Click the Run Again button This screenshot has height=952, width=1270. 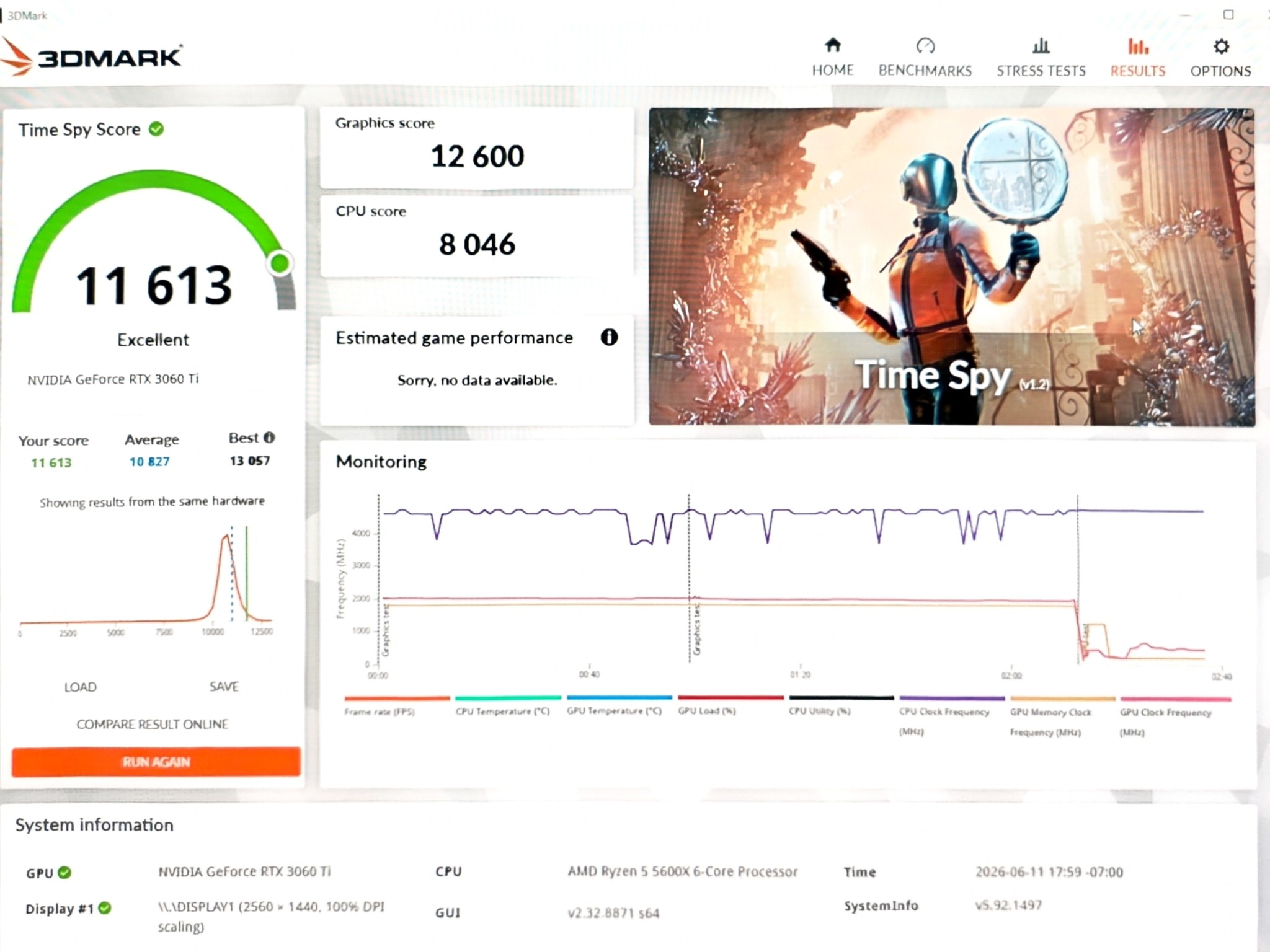tap(156, 762)
